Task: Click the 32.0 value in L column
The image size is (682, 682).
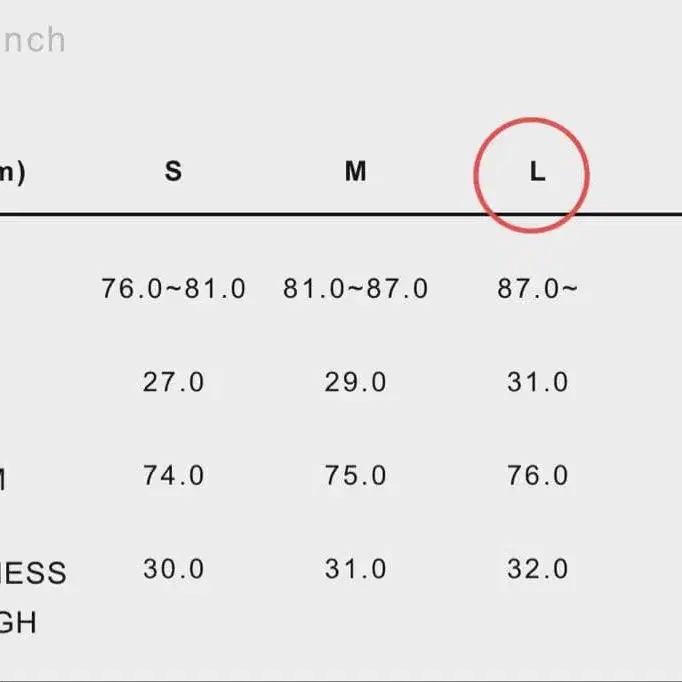Action: point(537,569)
